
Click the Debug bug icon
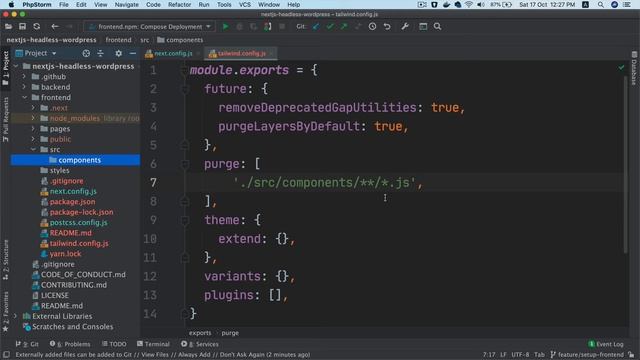240,27
